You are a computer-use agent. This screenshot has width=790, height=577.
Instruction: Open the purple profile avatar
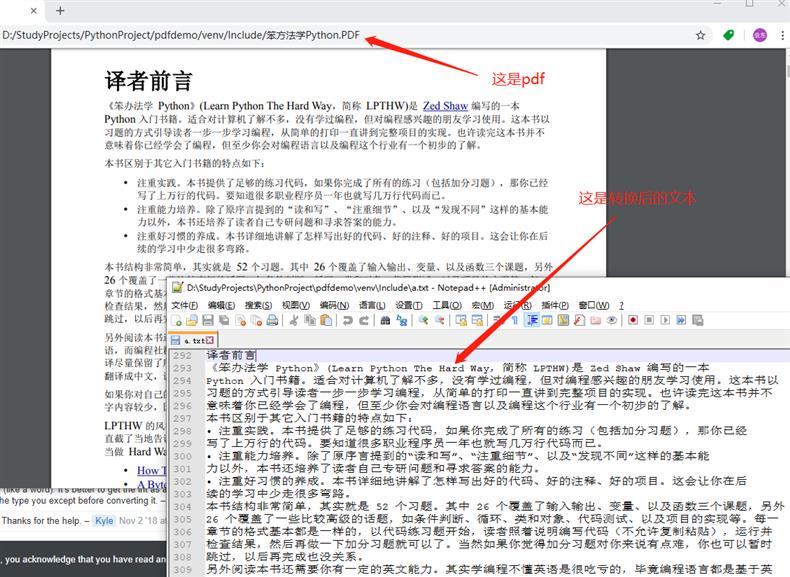(x=760, y=35)
